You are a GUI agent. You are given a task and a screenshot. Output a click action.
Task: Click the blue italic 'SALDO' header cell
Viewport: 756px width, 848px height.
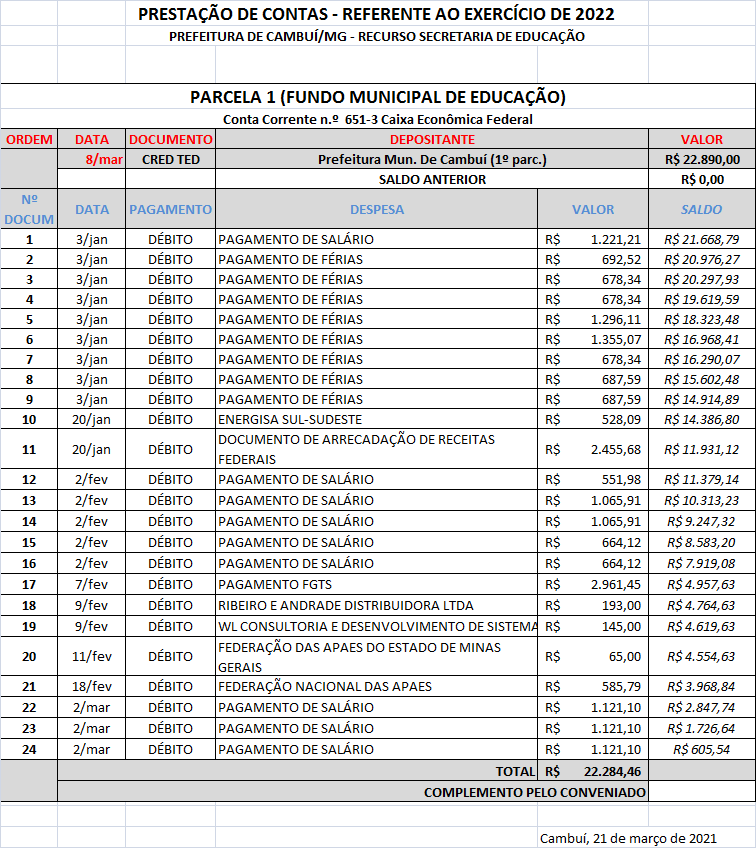click(x=702, y=209)
